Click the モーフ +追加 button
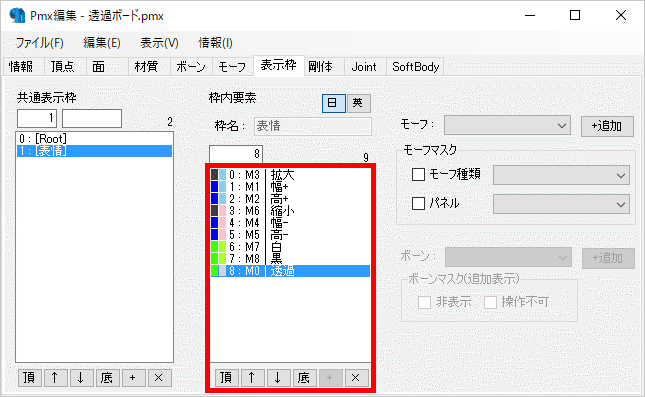This screenshot has width=645, height=397. click(x=607, y=126)
